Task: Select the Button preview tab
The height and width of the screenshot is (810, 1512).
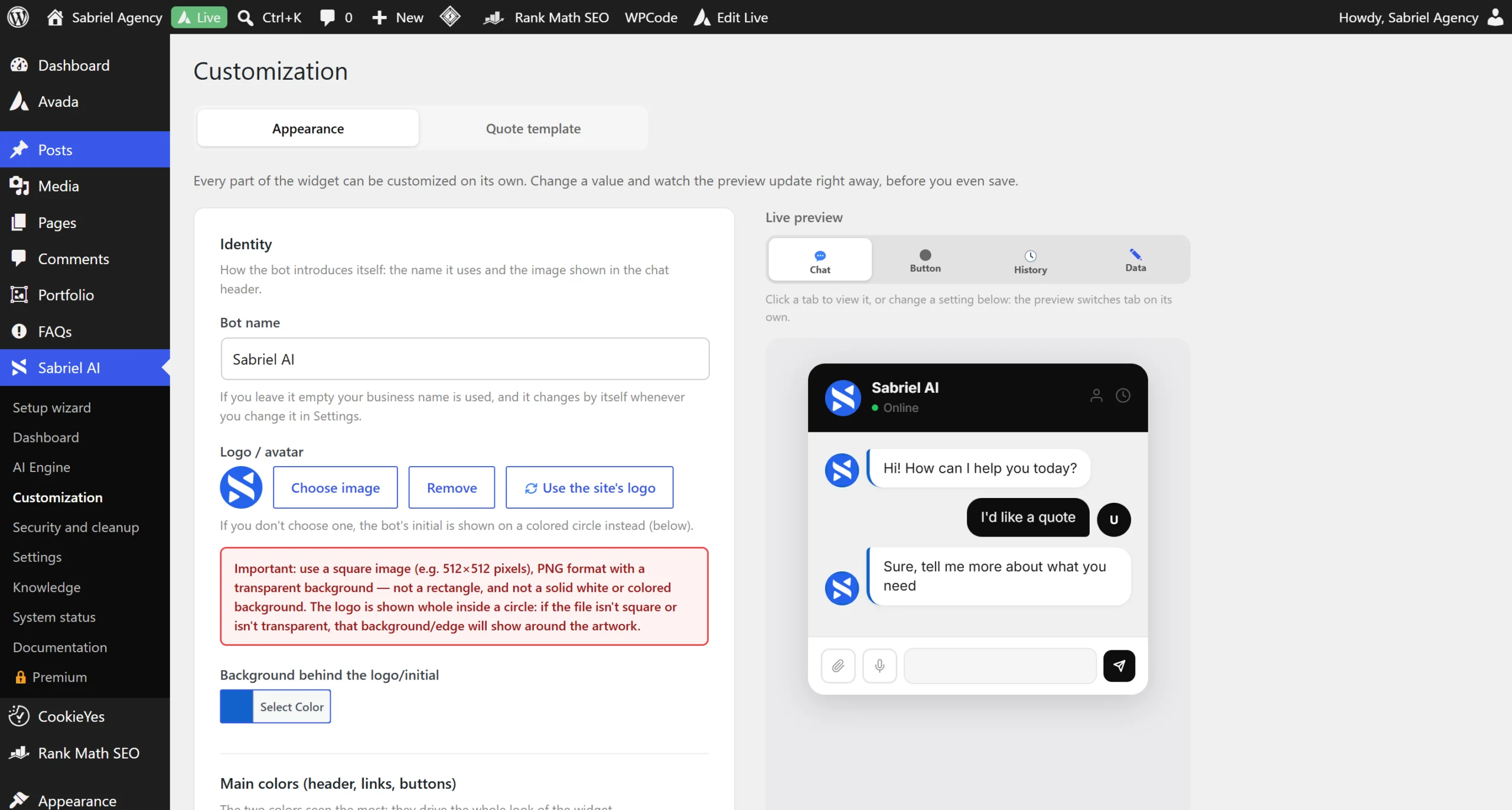Action: tap(925, 260)
